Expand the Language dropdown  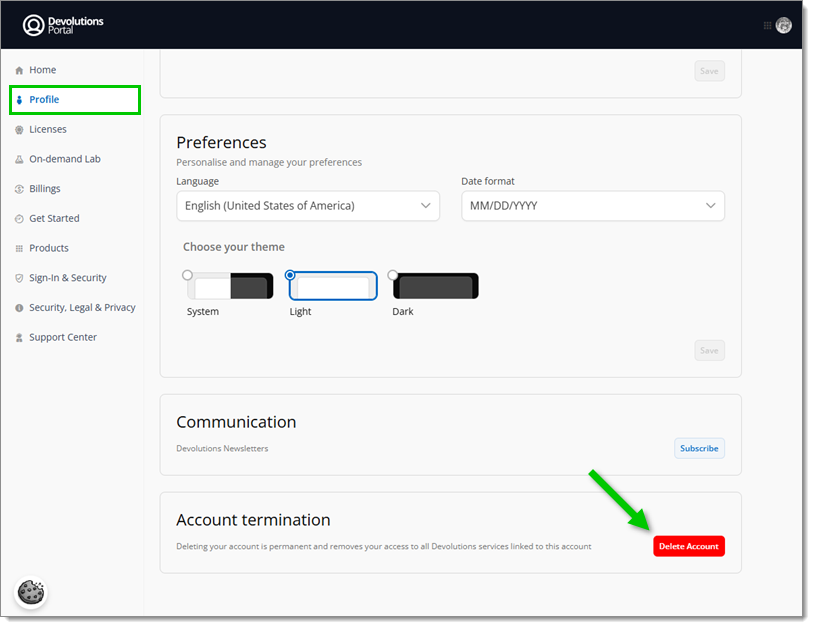[307, 206]
